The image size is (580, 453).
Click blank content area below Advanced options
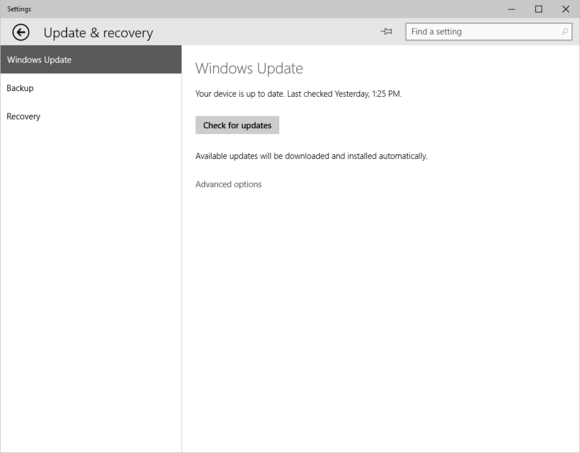(380, 318)
